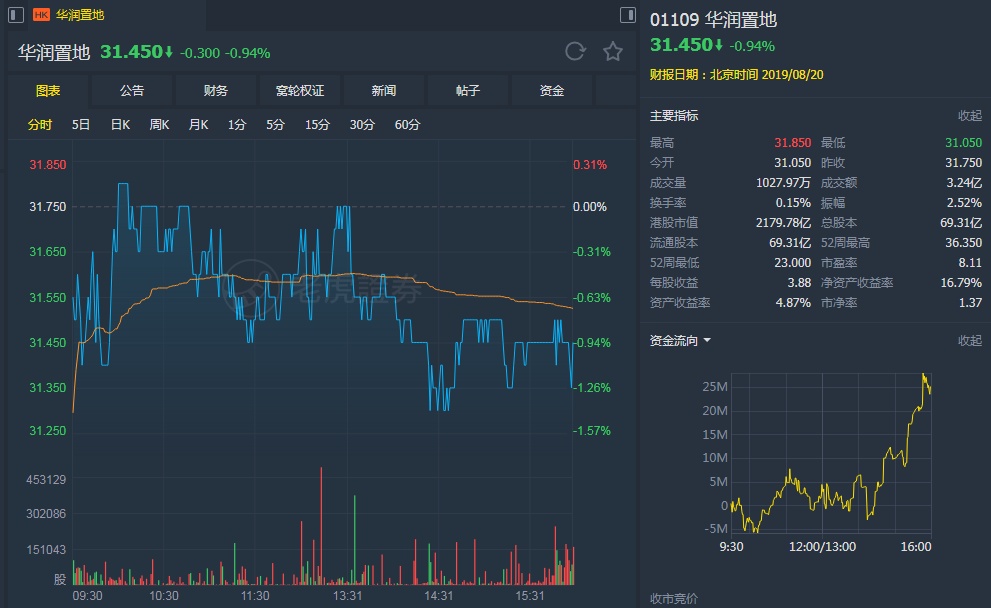Click the 华润置地 title tab
The image size is (991, 608).
tap(80, 15)
